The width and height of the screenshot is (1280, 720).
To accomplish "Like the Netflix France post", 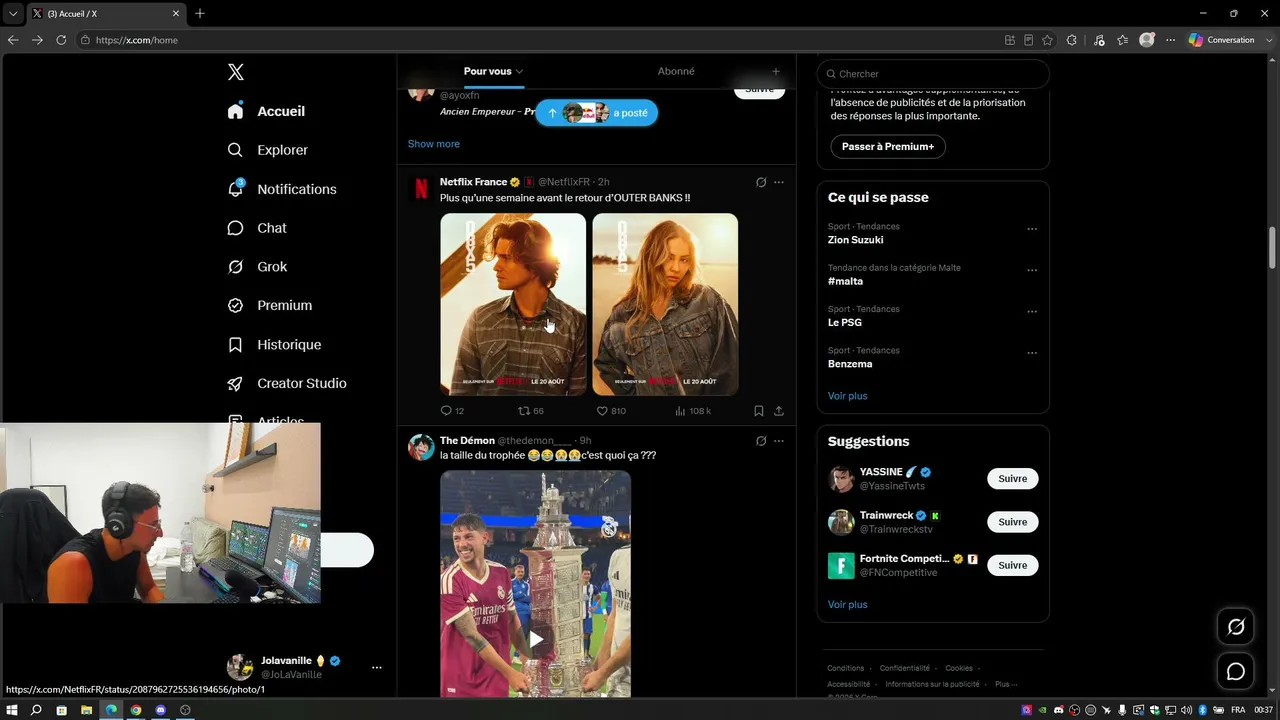I will coord(610,411).
